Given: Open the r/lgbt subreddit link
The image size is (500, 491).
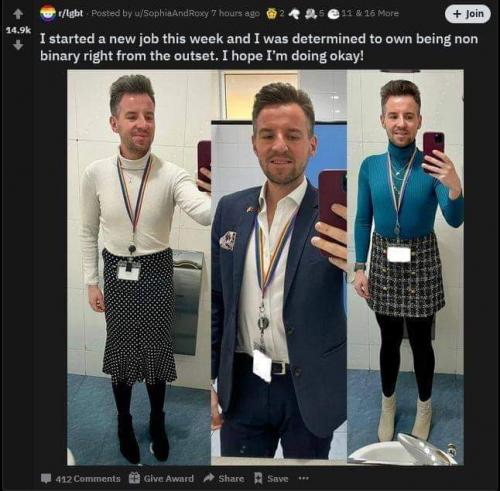Looking at the screenshot, I should tap(70, 13).
